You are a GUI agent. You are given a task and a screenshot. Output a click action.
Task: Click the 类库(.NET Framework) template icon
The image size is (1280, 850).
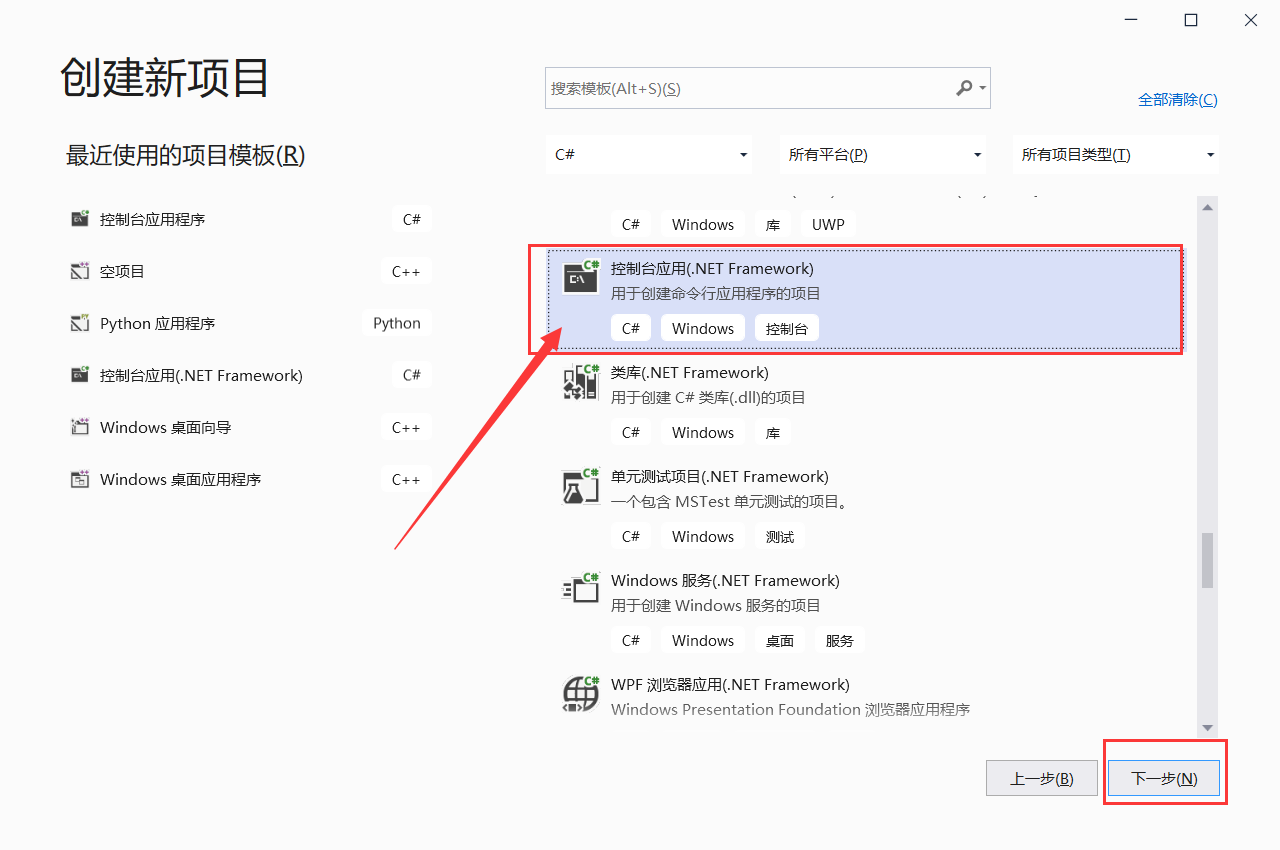coord(581,382)
